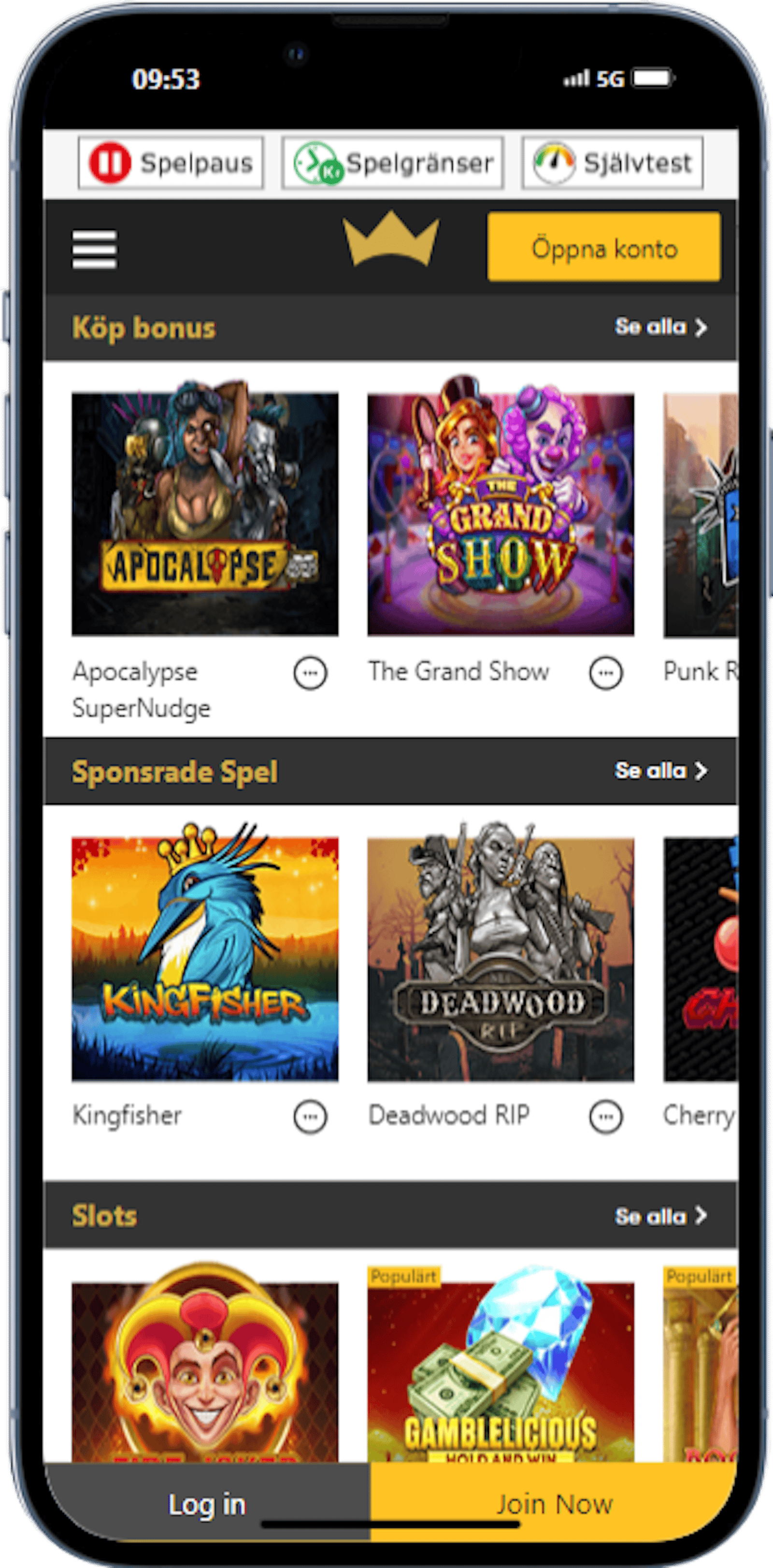
Task: Click the Spelpaus red pause icon
Action: coord(110,162)
